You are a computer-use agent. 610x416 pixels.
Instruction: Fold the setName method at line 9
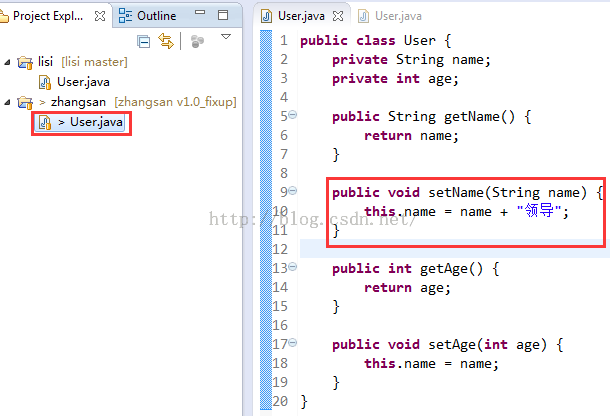(293, 190)
